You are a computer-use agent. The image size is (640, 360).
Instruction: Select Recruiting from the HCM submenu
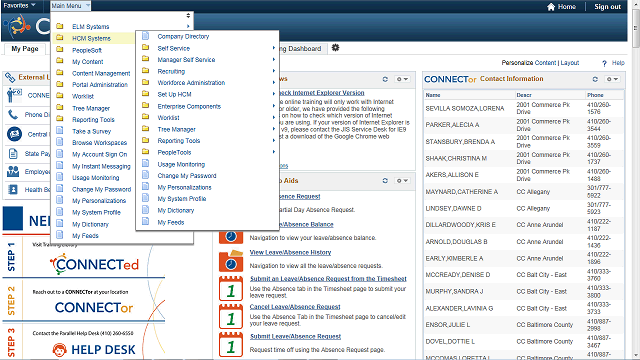tap(171, 71)
